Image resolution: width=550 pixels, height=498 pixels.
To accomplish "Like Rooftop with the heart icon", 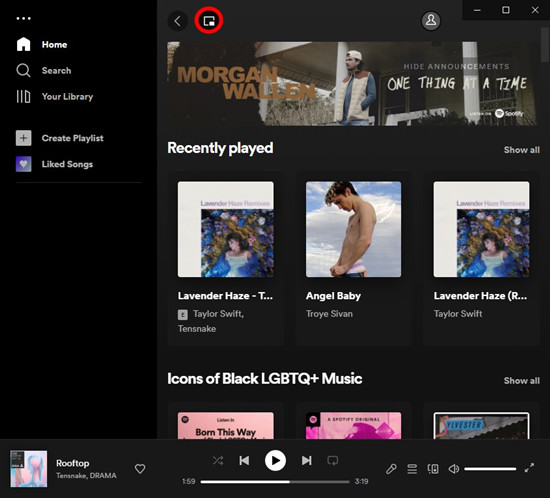I will click(140, 469).
